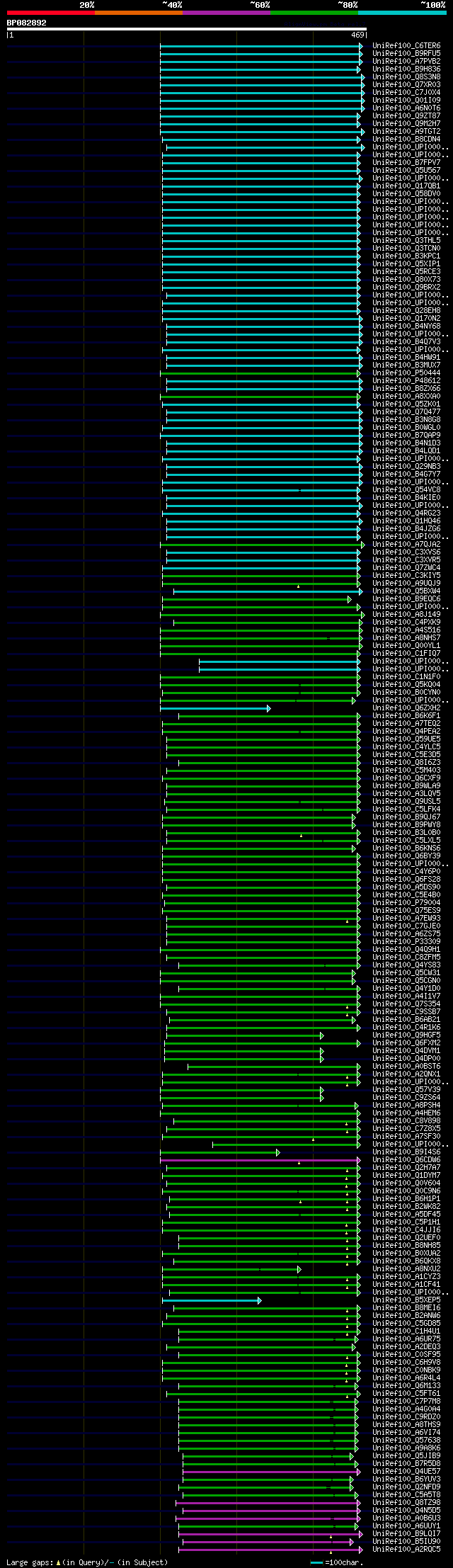Select label UniRef100_B4HW91
Image resolution: width=453 pixels, height=1568 pixels.
[x=406, y=358]
